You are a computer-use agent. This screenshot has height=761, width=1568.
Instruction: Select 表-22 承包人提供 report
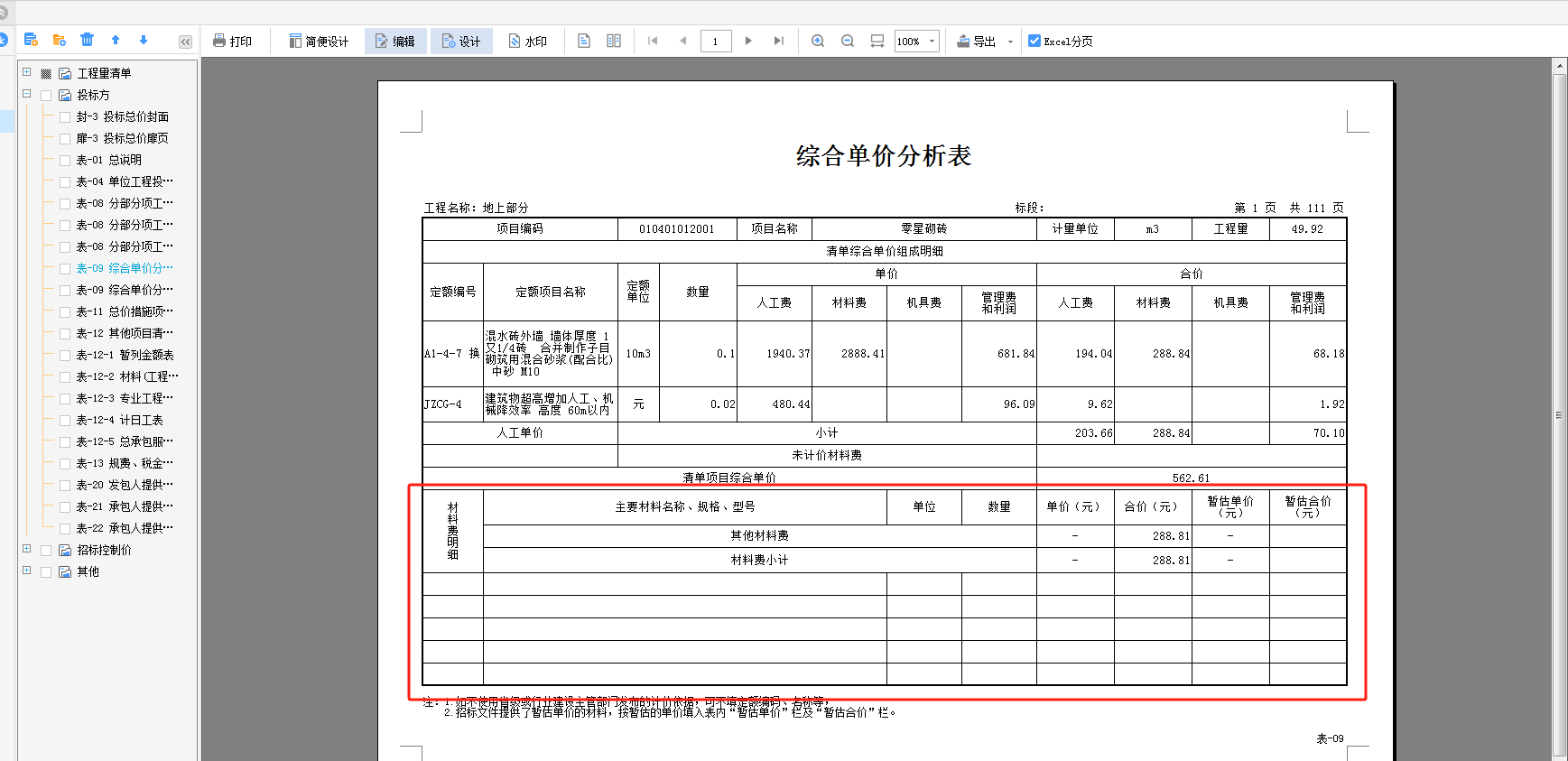coord(125,528)
